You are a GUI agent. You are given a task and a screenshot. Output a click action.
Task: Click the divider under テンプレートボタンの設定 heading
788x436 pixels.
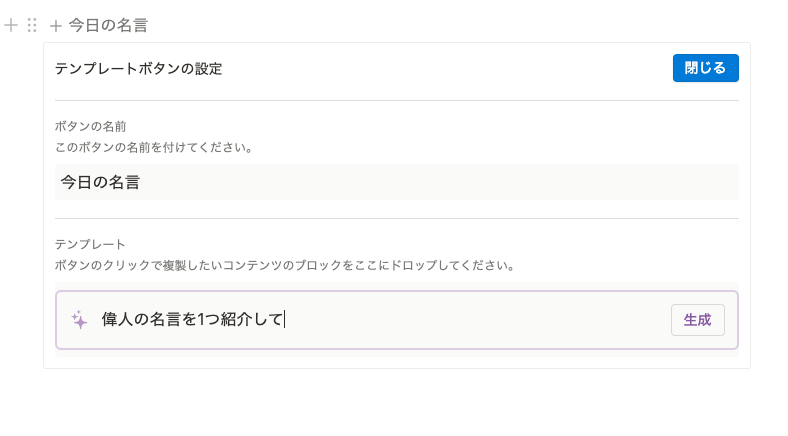coord(397,100)
